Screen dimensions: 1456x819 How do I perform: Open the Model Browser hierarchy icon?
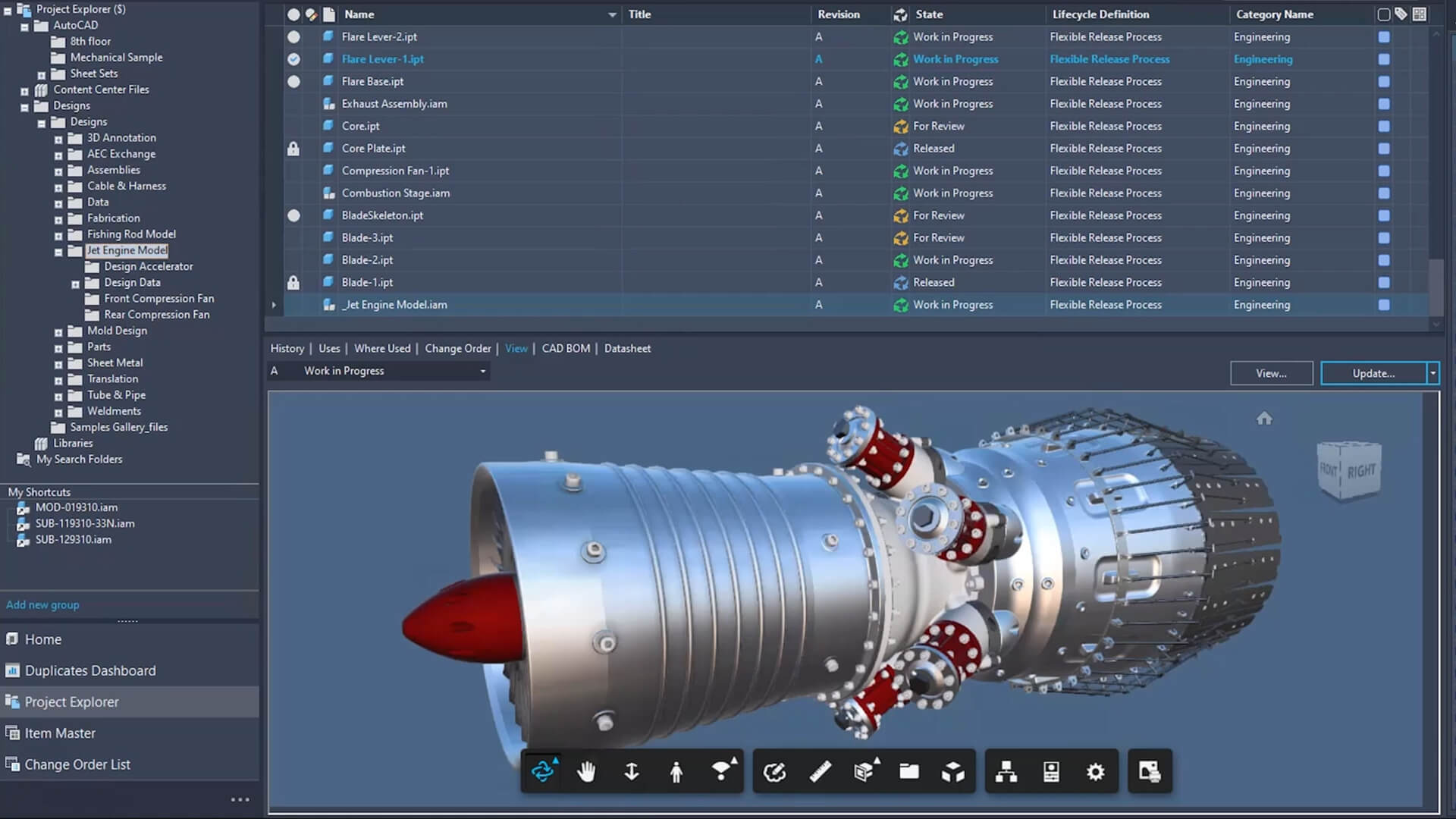tap(1006, 772)
